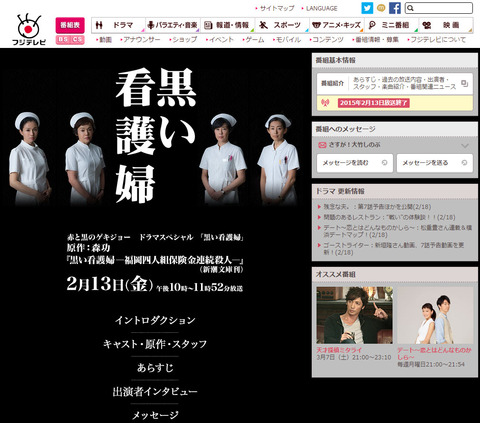Image resolution: width=480 pixels, height=423 pixels.
Task: Click the film camera icon on 映画 tab
Action: point(426,25)
